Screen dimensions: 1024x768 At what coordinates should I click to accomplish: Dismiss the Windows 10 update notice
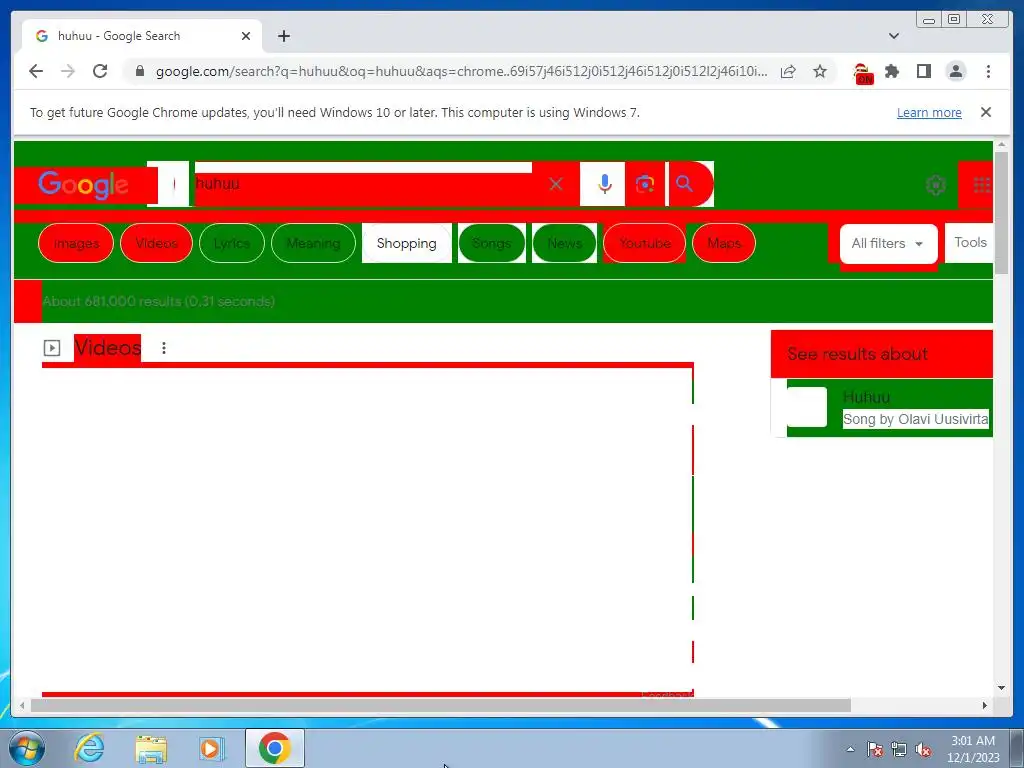point(986,112)
